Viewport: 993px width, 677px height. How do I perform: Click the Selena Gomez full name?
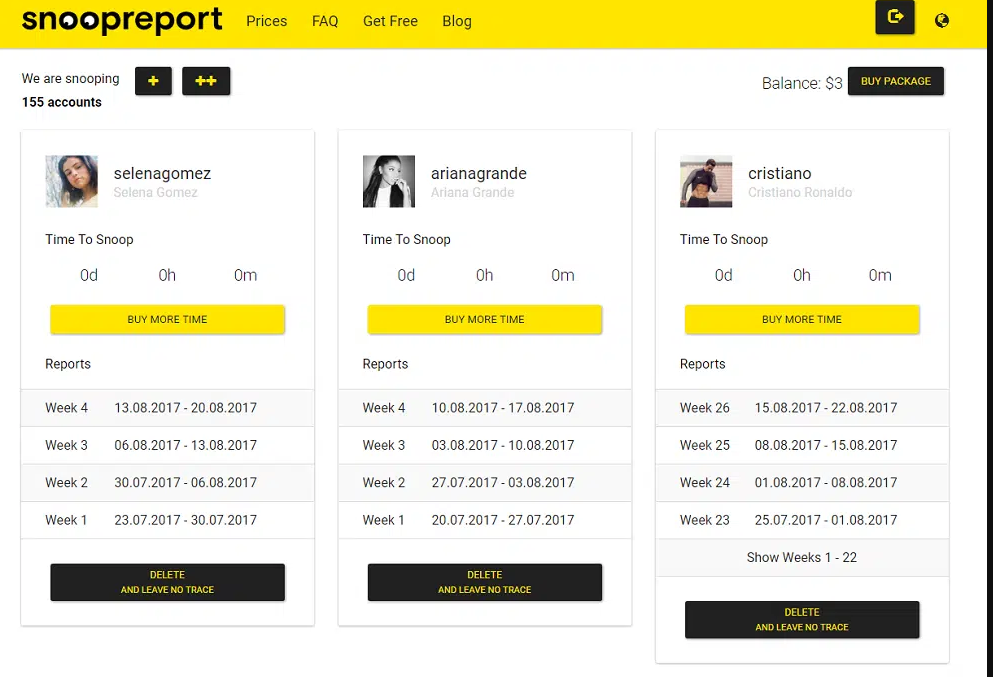point(155,193)
